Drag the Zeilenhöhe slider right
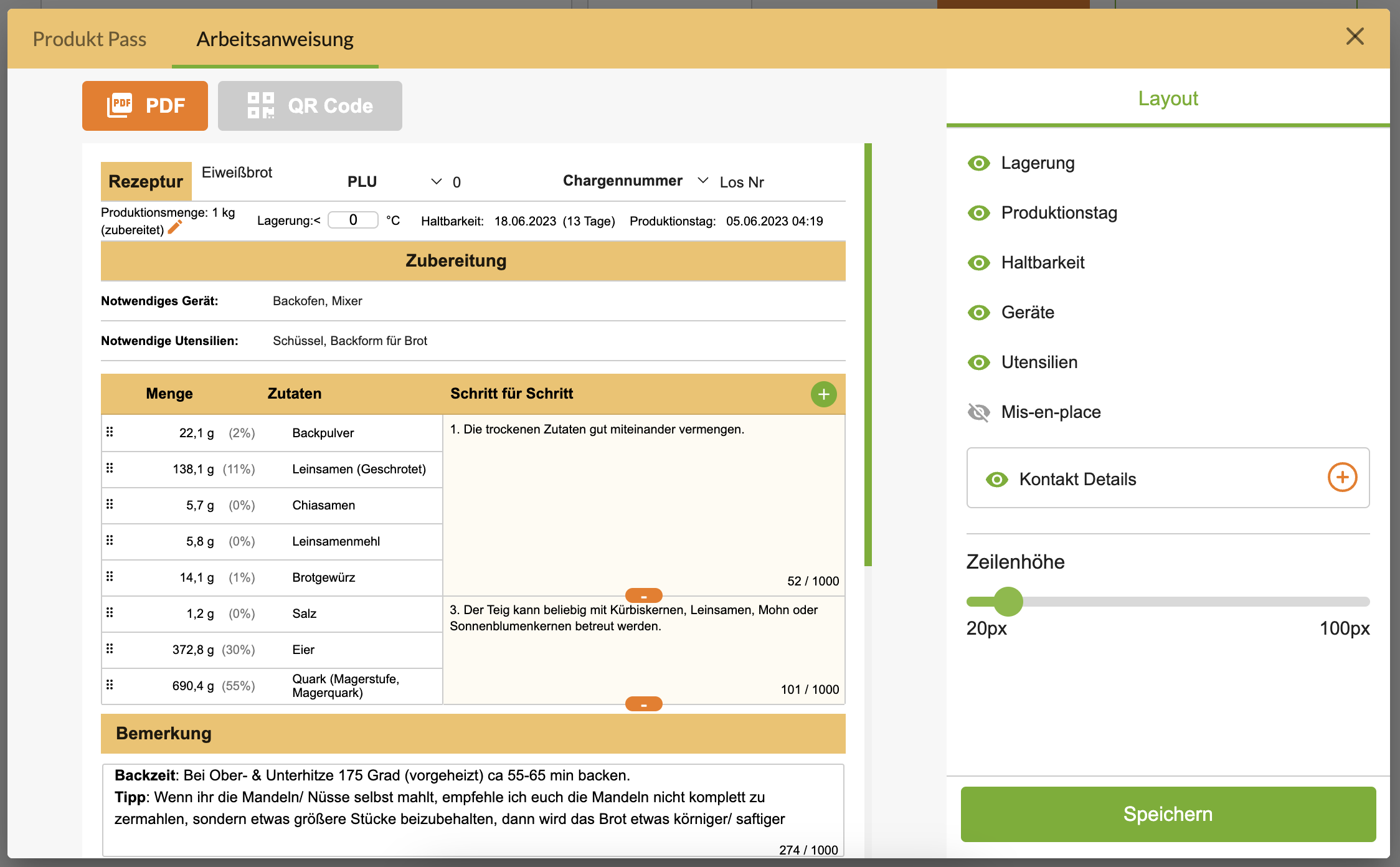This screenshot has height=867, width=1400. 1008,600
